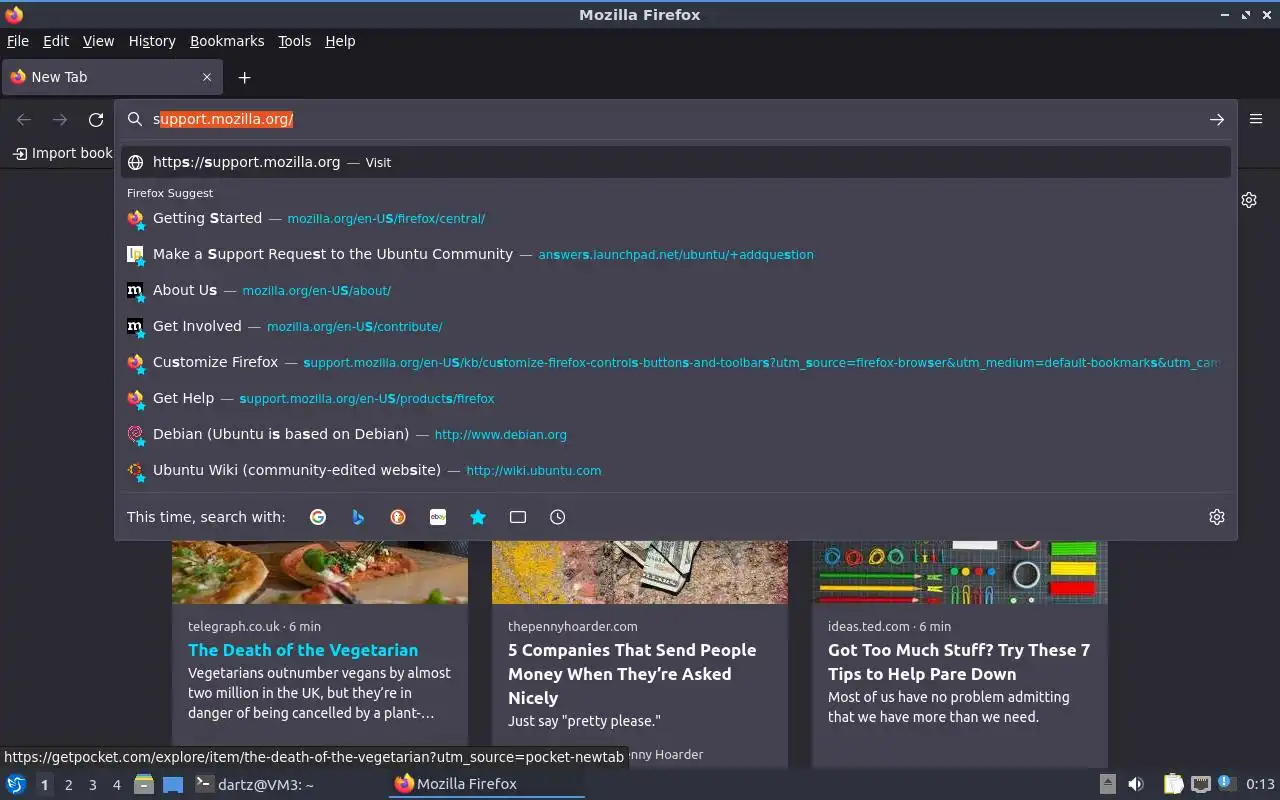Open the History menu
The height and width of the screenshot is (800, 1280).
point(152,41)
